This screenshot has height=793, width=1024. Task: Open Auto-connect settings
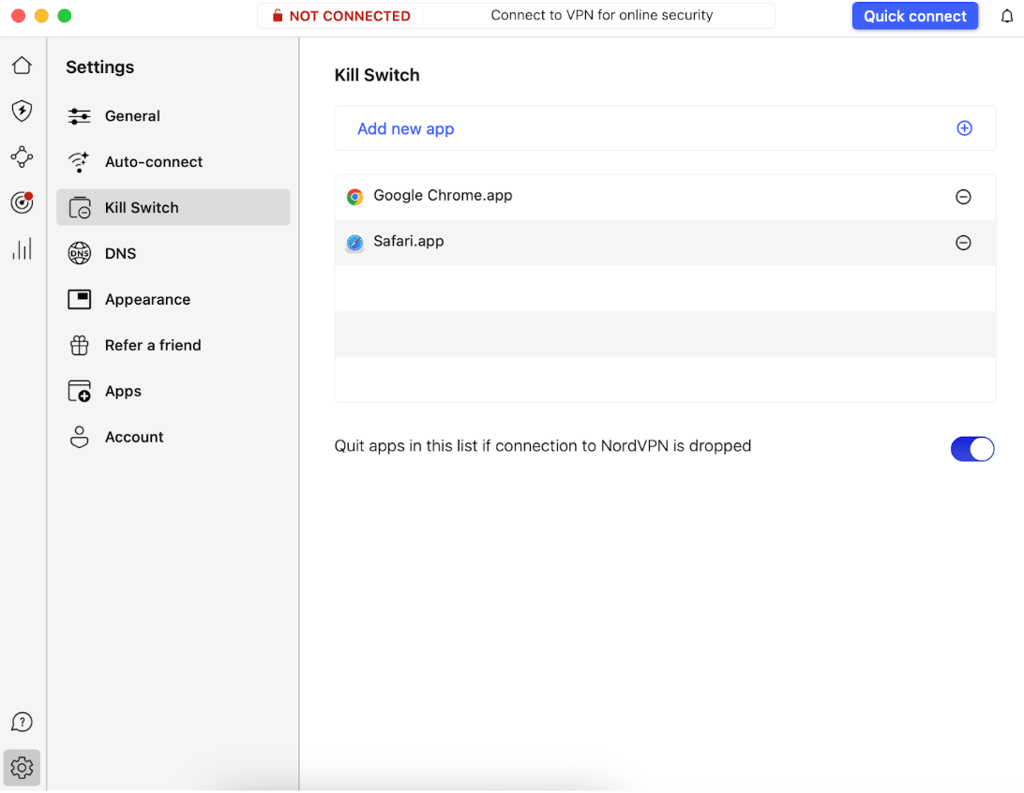[x=173, y=162]
